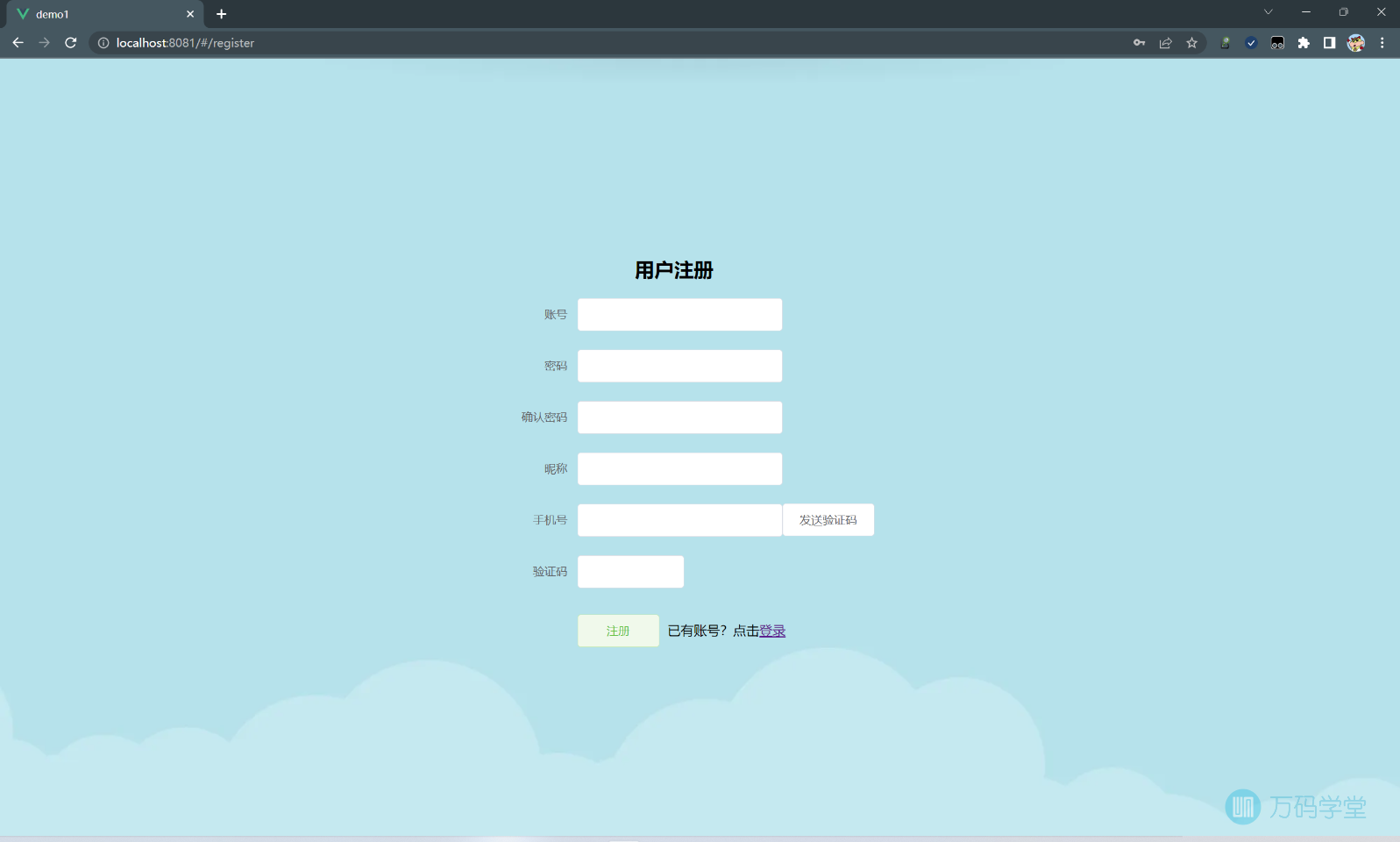Restore down the browser window
Screen dimensions: 1400x842
pyautogui.click(x=1343, y=12)
